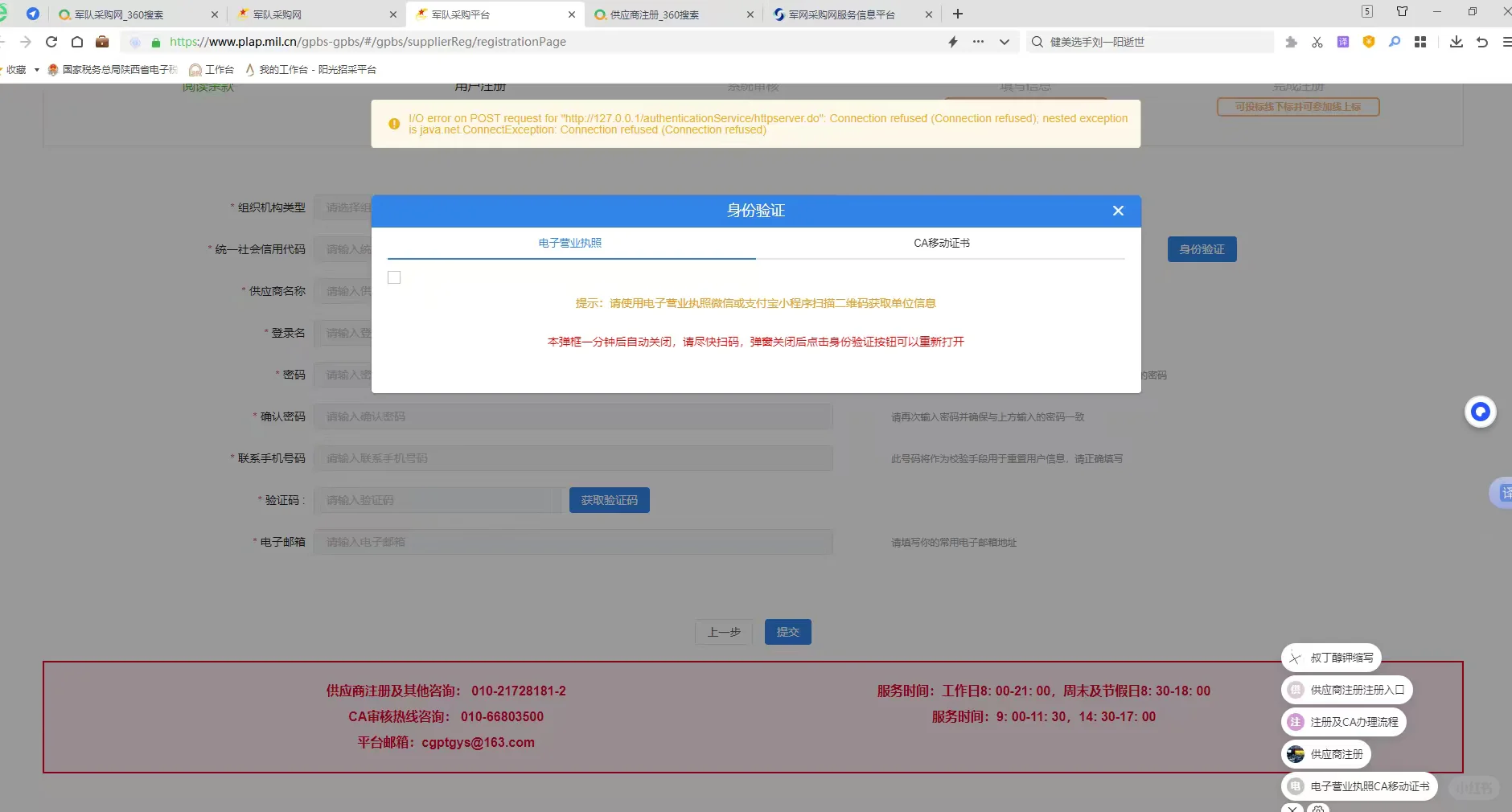Click the browser forward arrow
Screen dimensions: 1512x812
pyautogui.click(x=26, y=42)
